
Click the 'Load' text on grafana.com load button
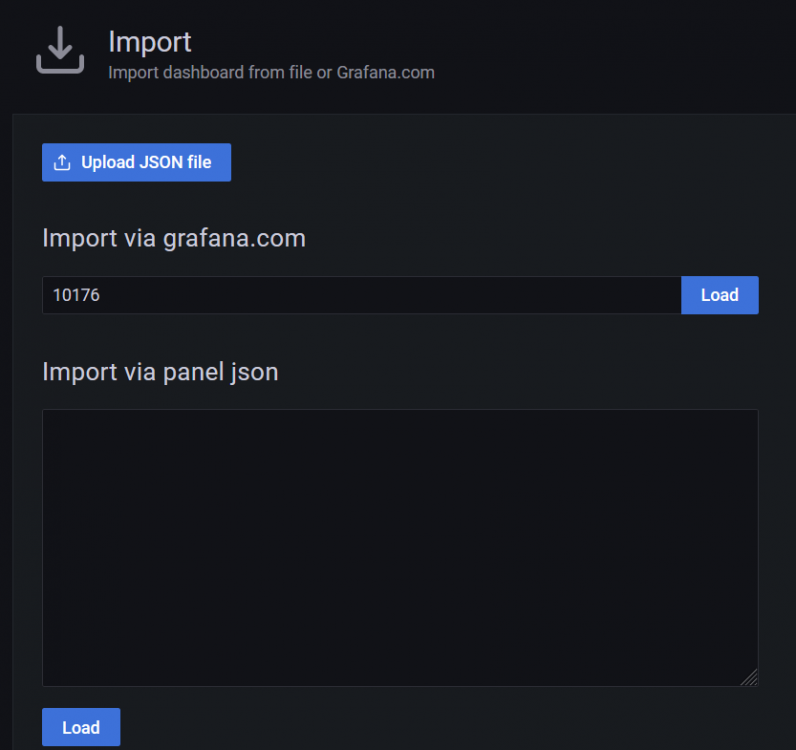(719, 295)
